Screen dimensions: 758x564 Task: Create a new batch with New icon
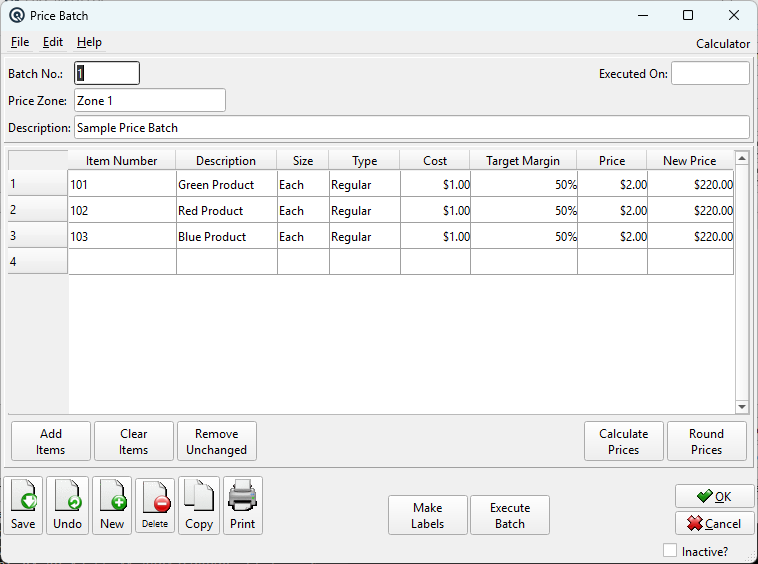112,505
